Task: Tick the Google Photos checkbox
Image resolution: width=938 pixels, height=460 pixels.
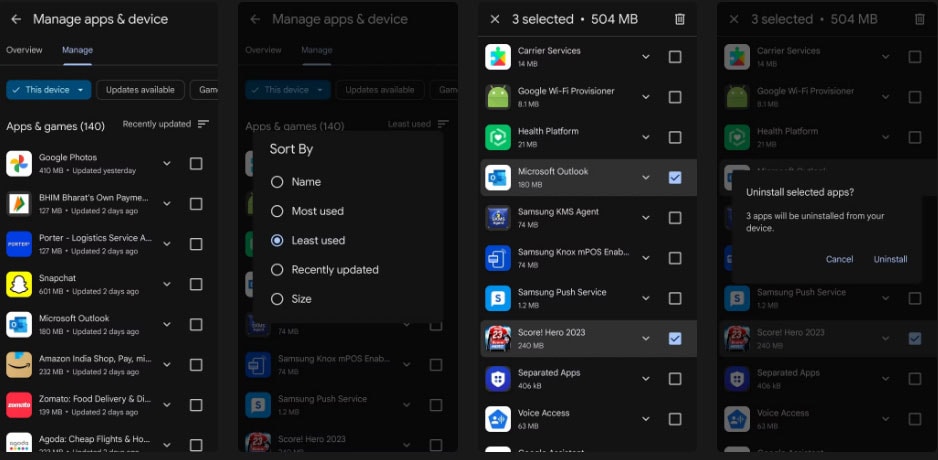Action: 196,164
